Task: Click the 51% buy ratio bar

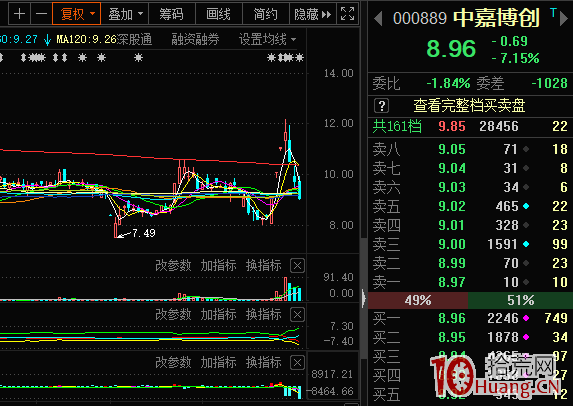Action: 520,300
